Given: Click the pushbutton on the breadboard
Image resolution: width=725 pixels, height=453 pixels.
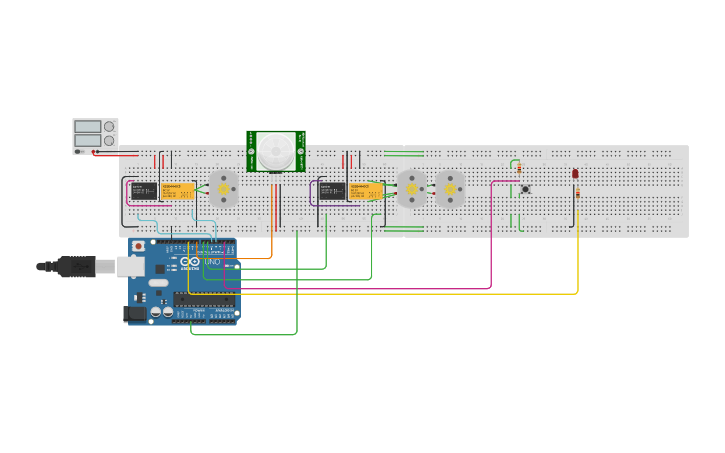Looking at the screenshot, I should point(525,189).
